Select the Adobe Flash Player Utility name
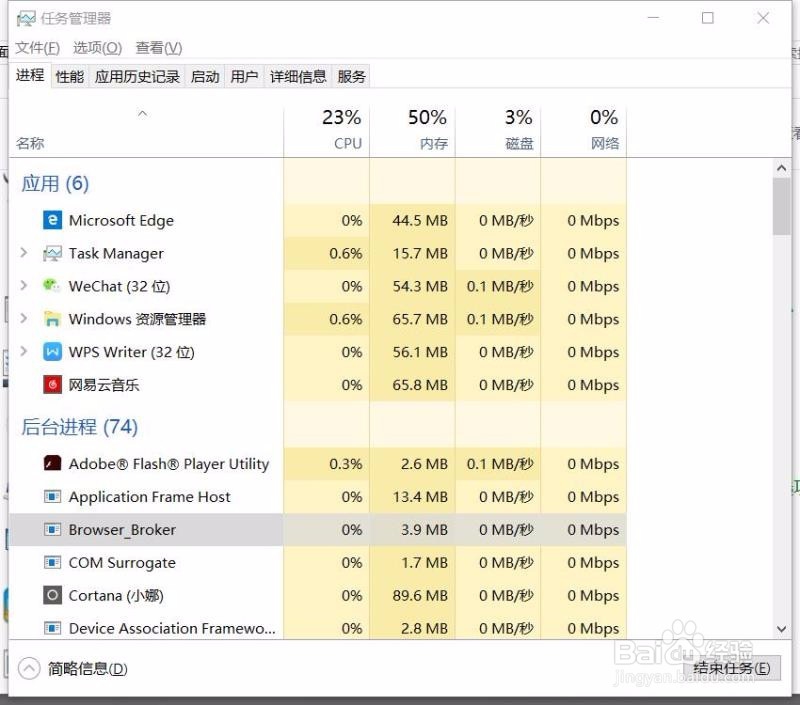The height and width of the screenshot is (705, 800). [x=169, y=464]
